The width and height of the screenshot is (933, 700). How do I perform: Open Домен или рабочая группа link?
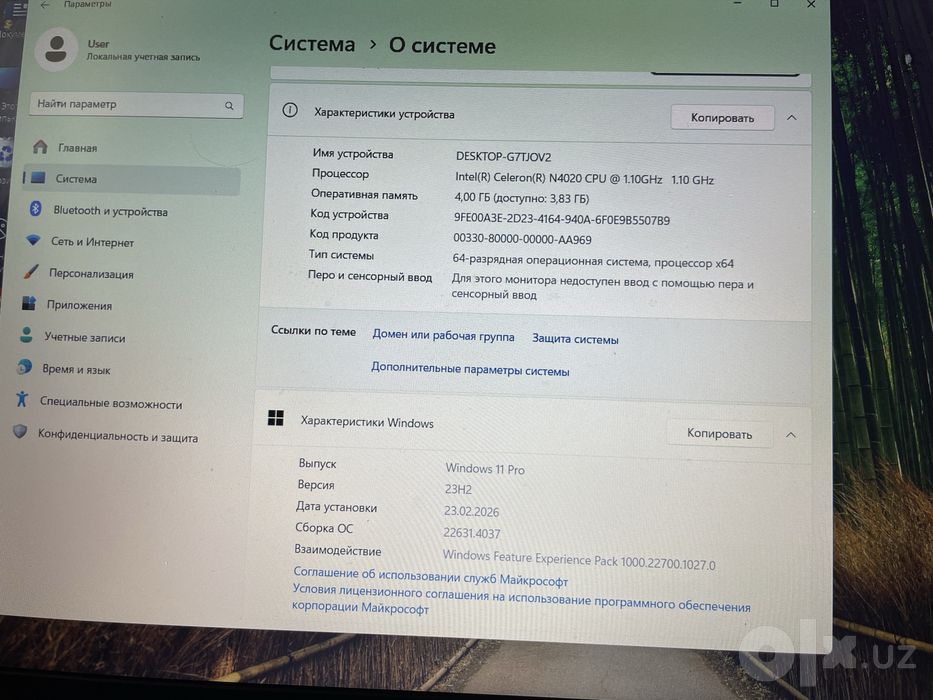coord(443,336)
